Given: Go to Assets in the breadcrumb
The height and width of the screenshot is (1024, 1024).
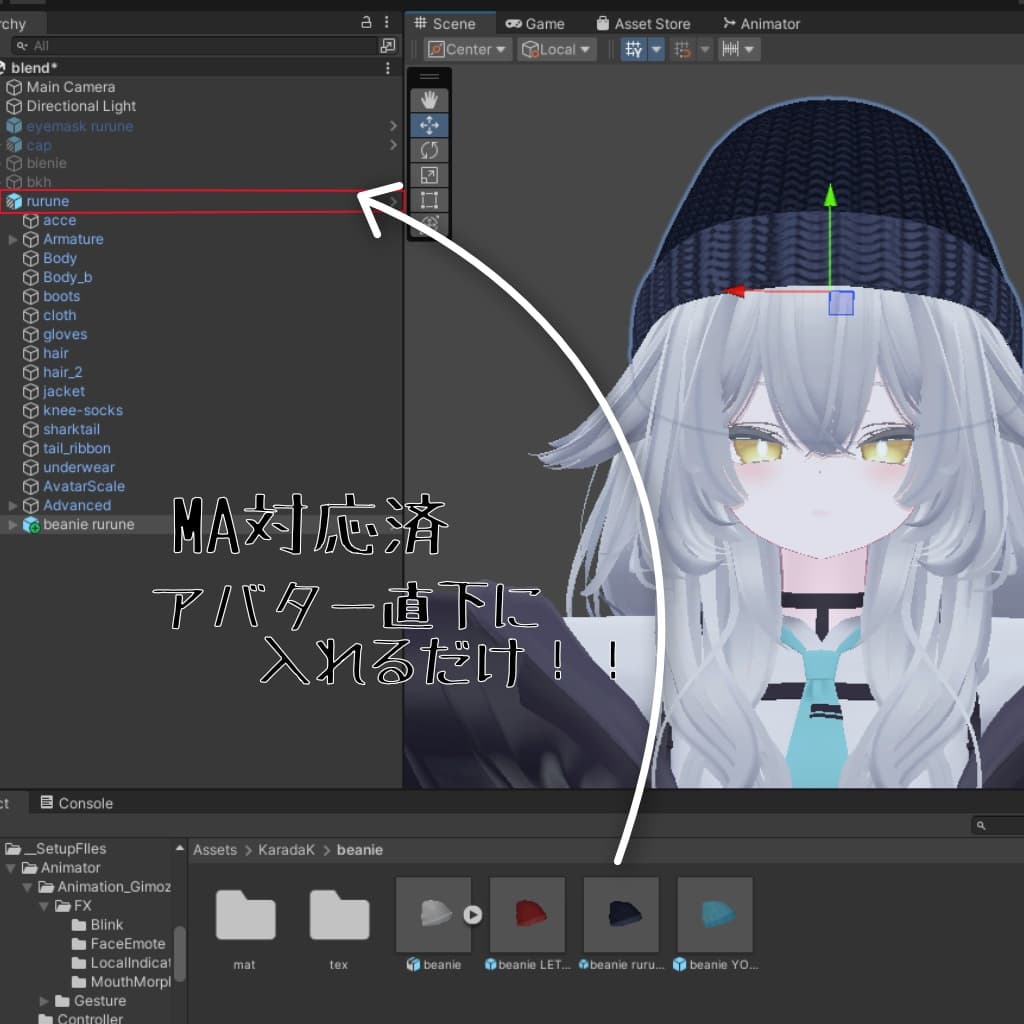Looking at the screenshot, I should point(215,850).
